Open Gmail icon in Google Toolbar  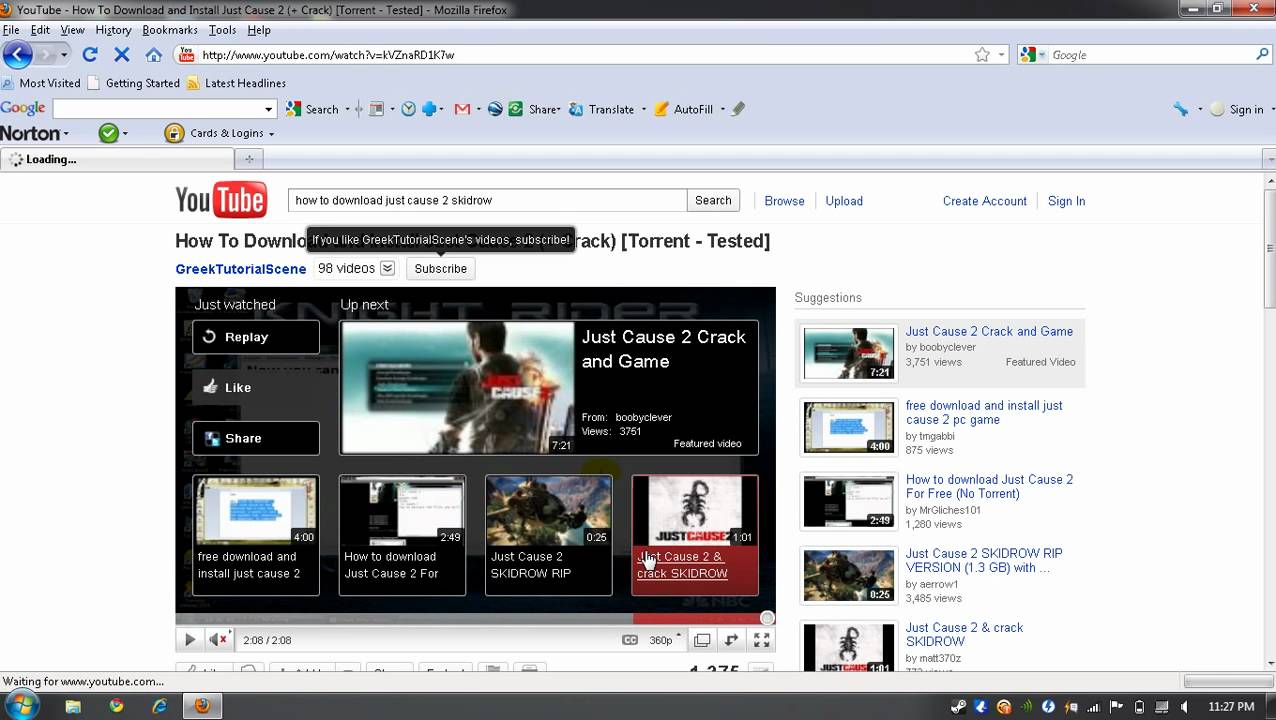(462, 109)
